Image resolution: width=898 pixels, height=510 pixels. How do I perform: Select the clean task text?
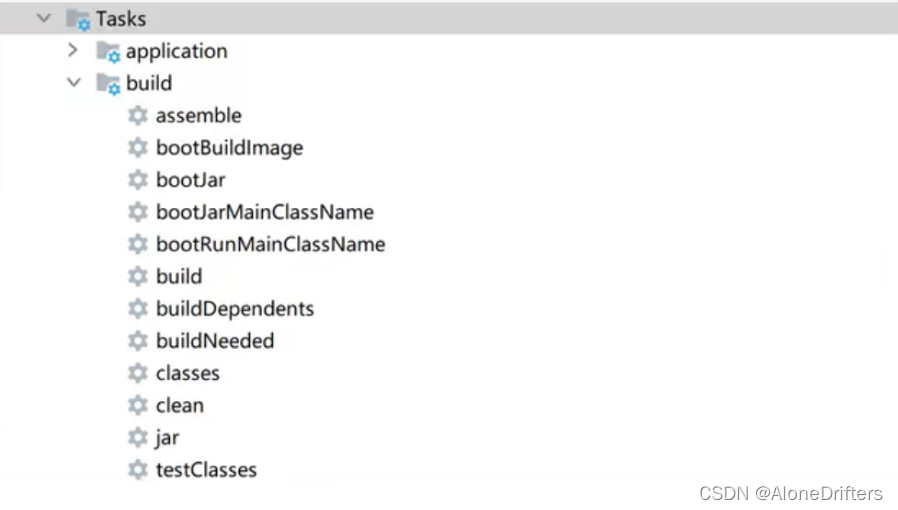pos(180,405)
